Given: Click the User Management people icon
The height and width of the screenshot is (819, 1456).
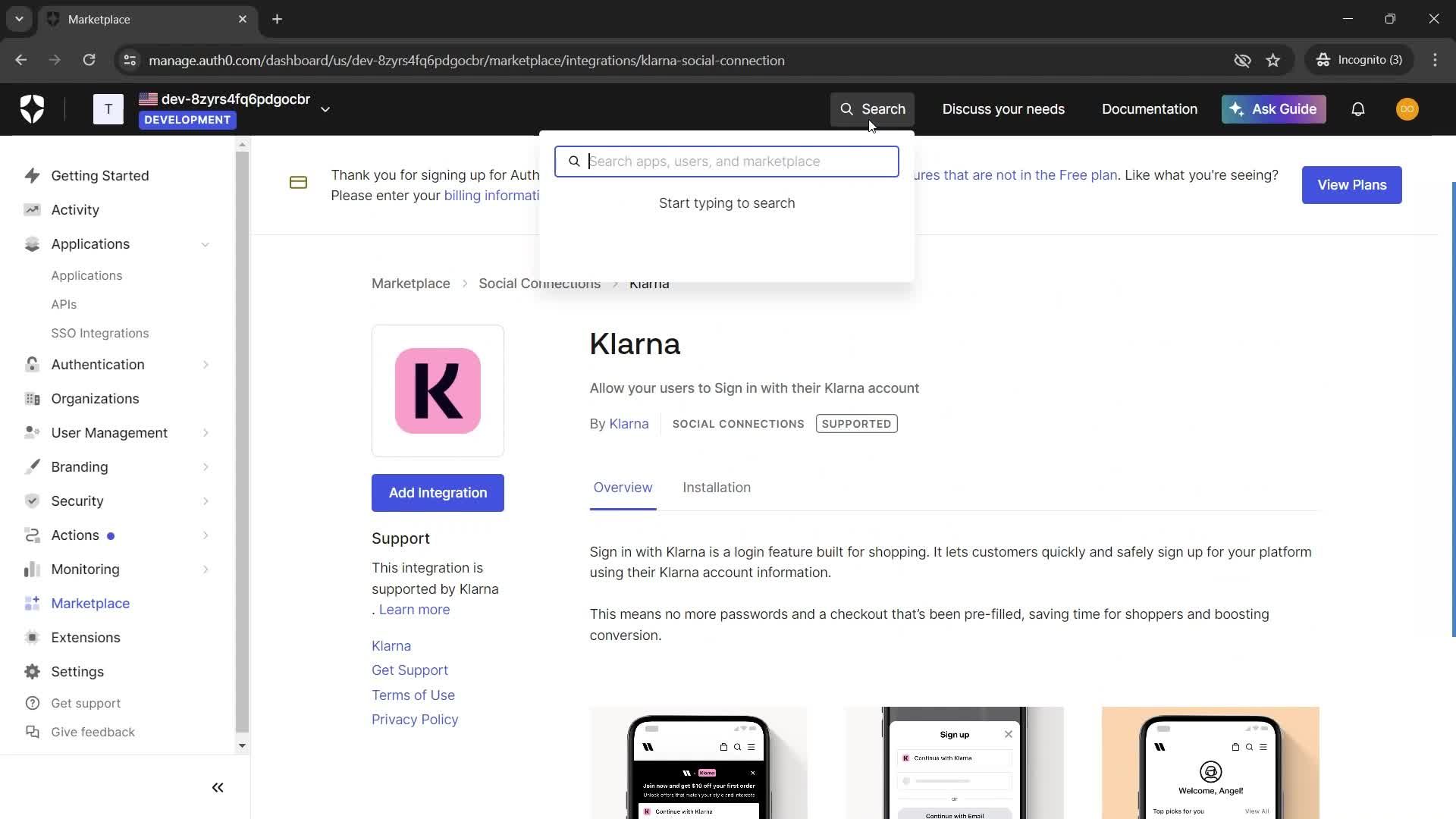Looking at the screenshot, I should (x=32, y=433).
